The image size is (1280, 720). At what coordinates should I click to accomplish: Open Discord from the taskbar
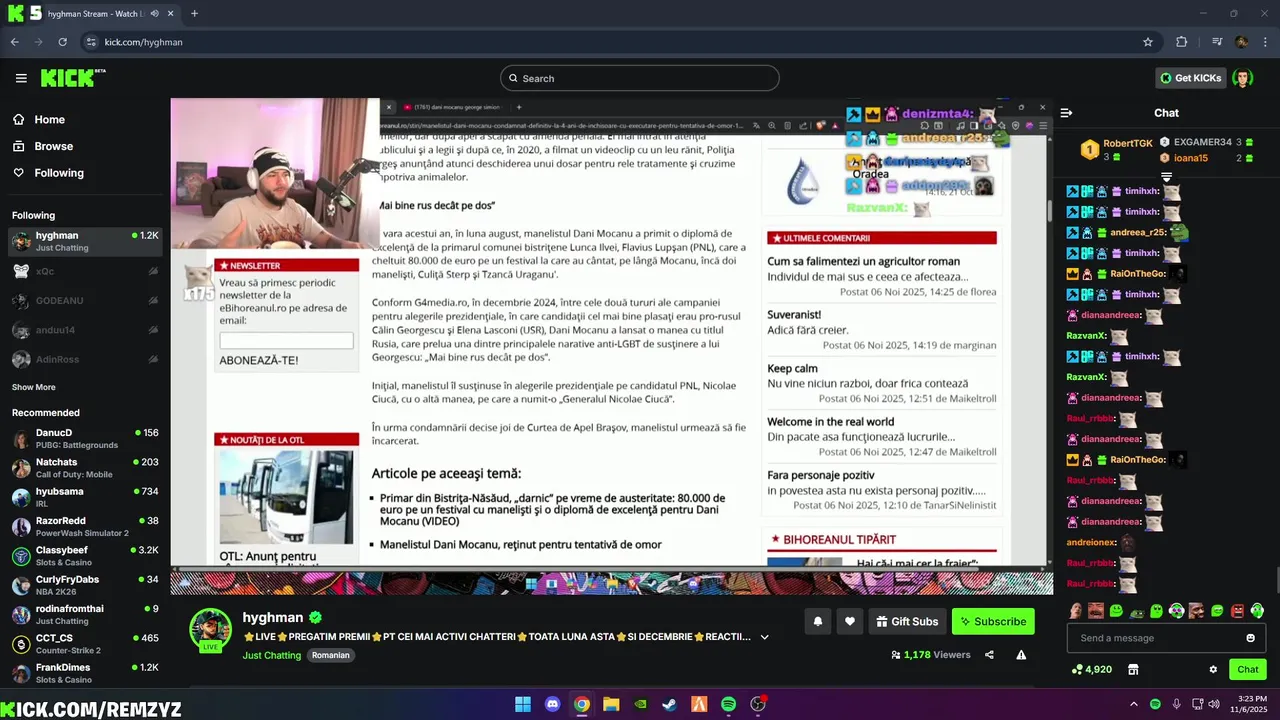tap(552, 704)
